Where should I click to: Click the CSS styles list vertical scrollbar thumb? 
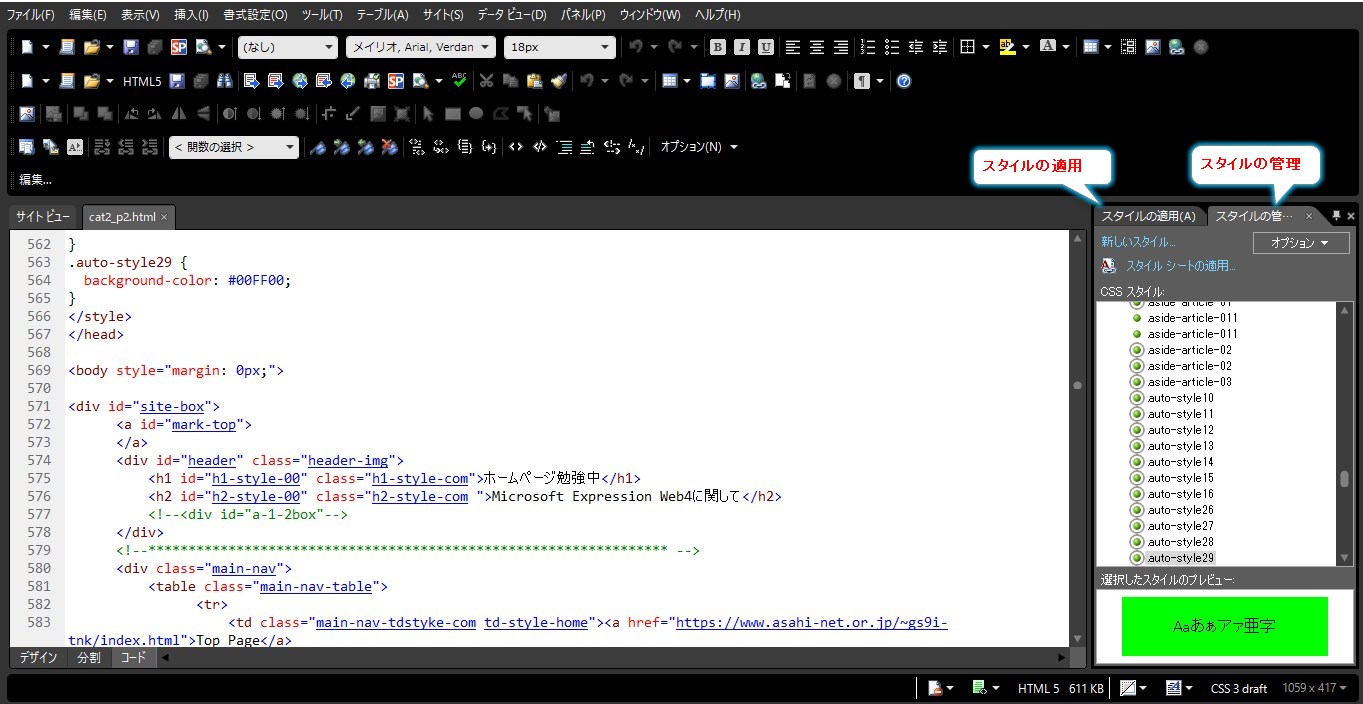pyautogui.click(x=1345, y=478)
